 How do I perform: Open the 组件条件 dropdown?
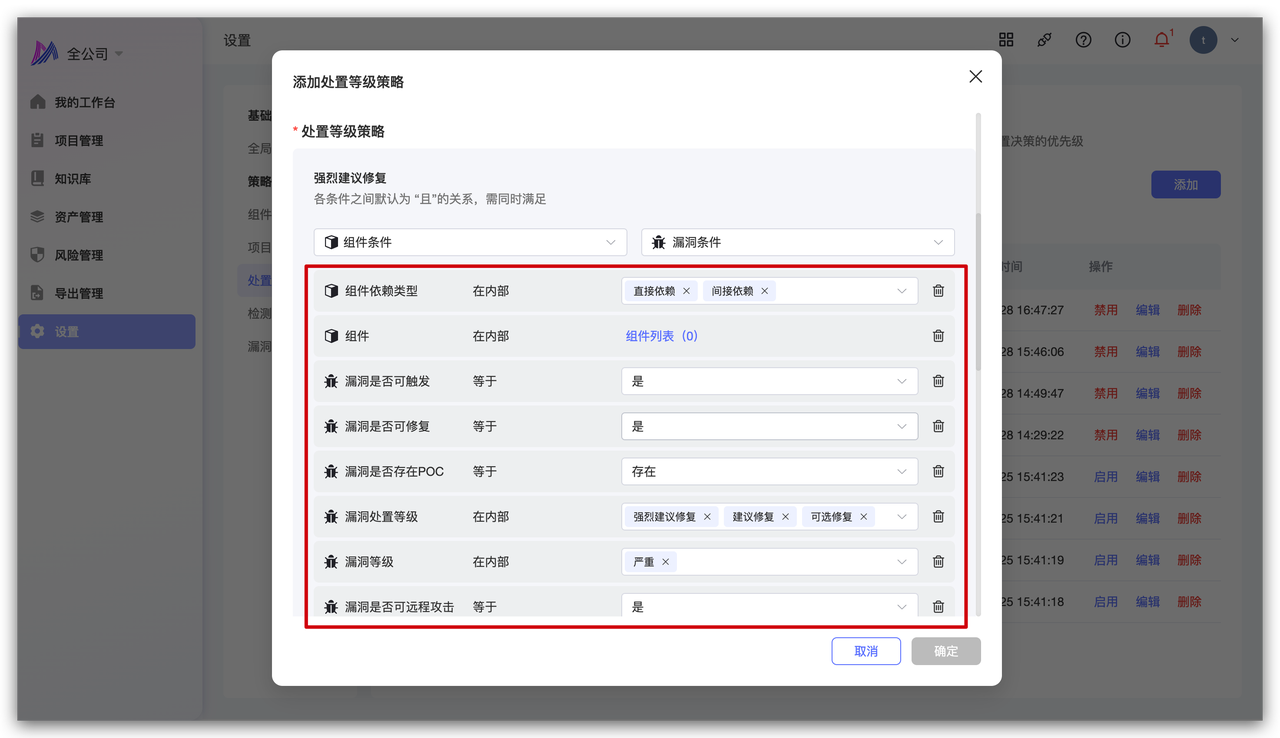click(x=470, y=242)
